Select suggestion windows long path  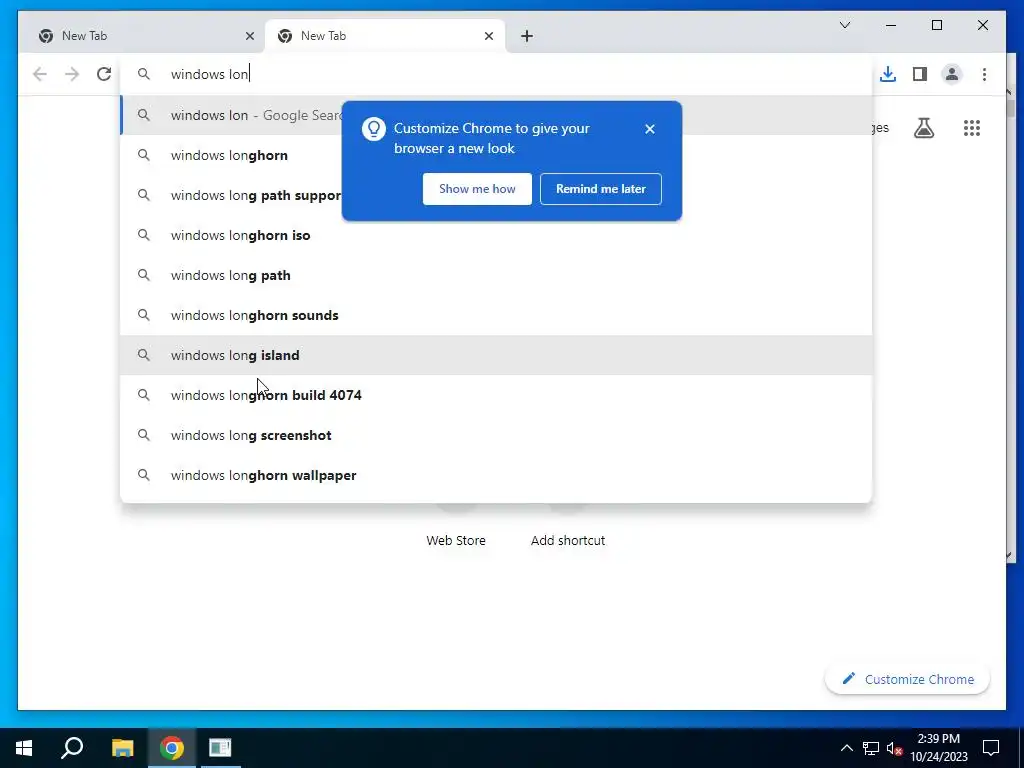pos(496,275)
